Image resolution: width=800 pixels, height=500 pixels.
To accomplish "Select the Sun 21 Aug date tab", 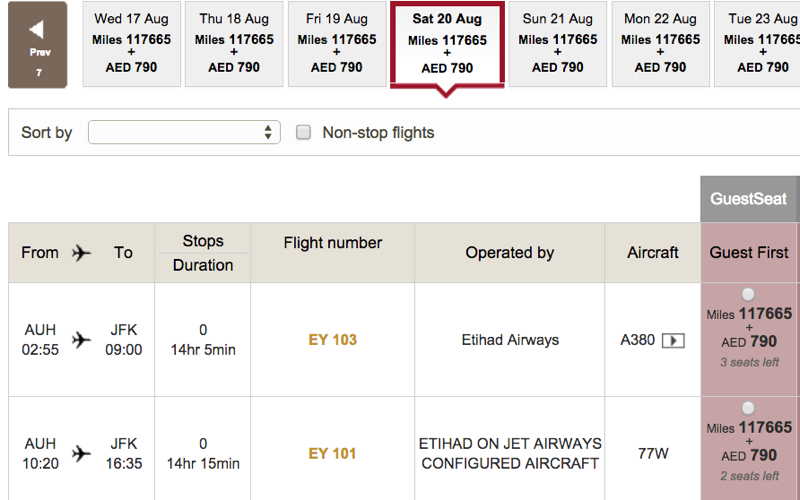I will point(558,44).
